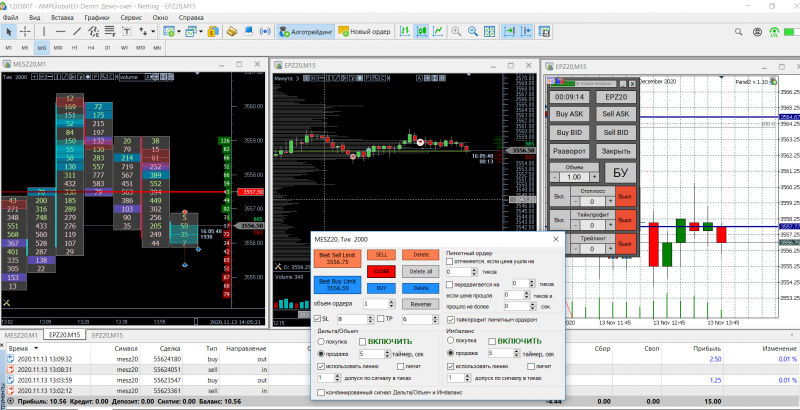Select продажа radio under Имбаланс
The width and height of the screenshot is (800, 410).
point(451,353)
